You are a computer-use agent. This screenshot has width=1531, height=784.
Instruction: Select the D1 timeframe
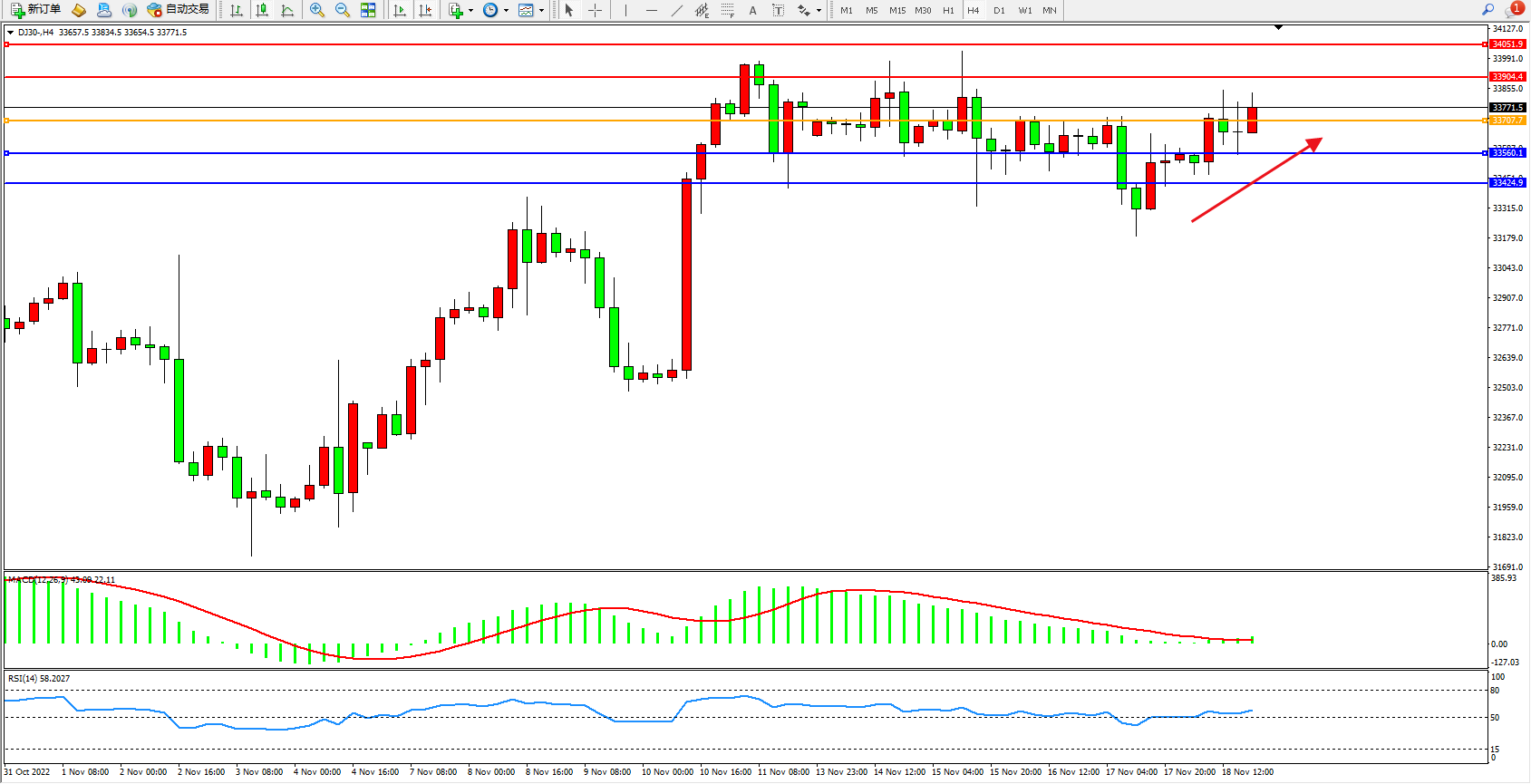click(999, 10)
